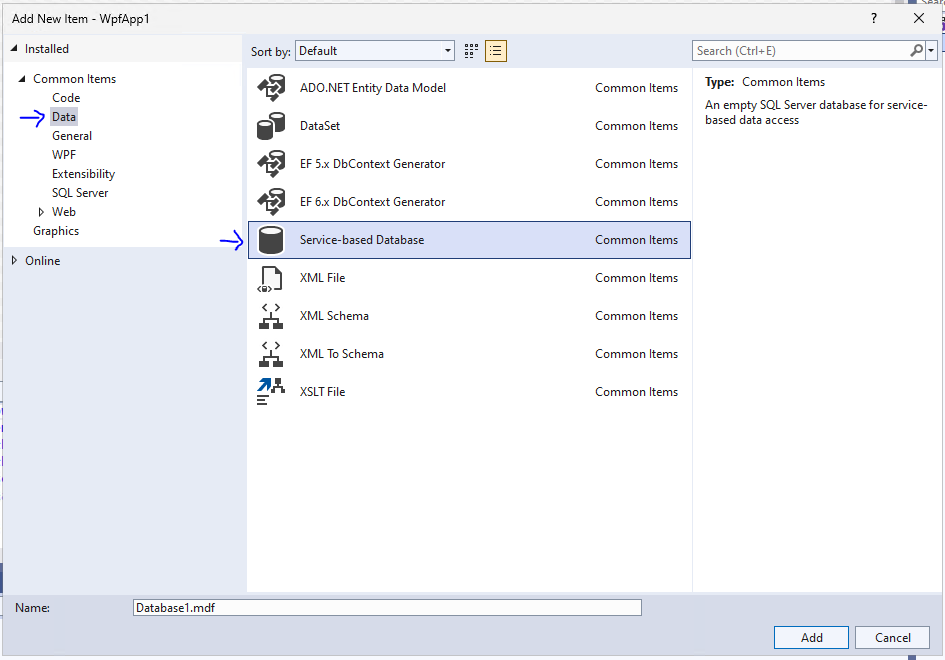945x660 pixels.
Task: Select the Extensibility category
Action: click(83, 174)
